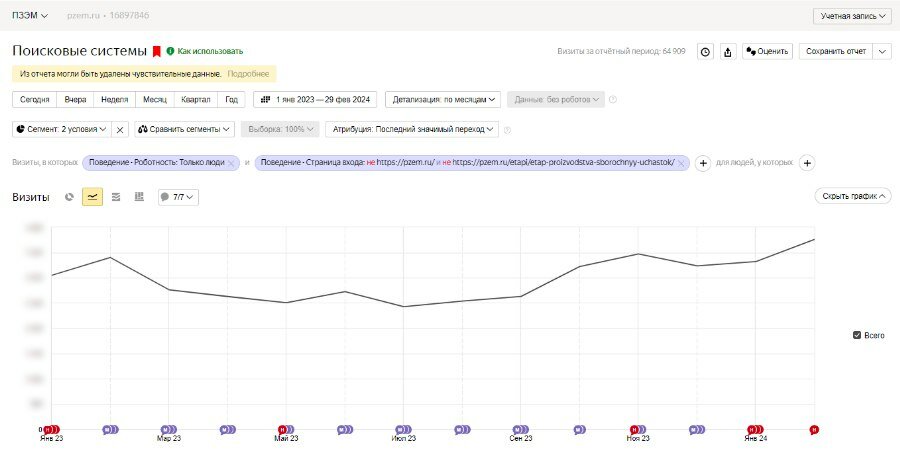
Task: Click annotation markers at Мар 23
Action: 169,429
